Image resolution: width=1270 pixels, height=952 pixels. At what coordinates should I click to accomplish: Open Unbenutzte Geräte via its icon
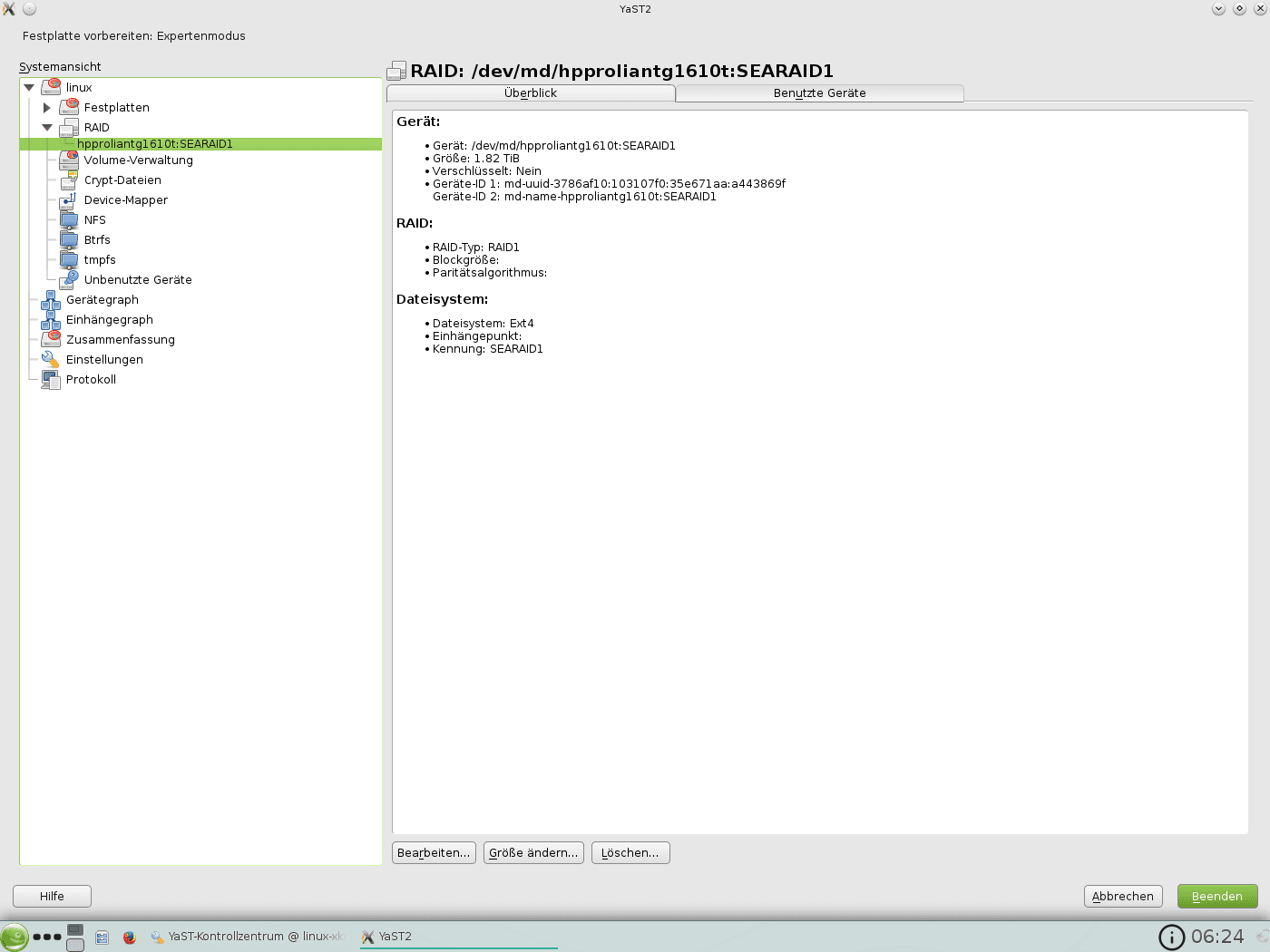(70, 279)
